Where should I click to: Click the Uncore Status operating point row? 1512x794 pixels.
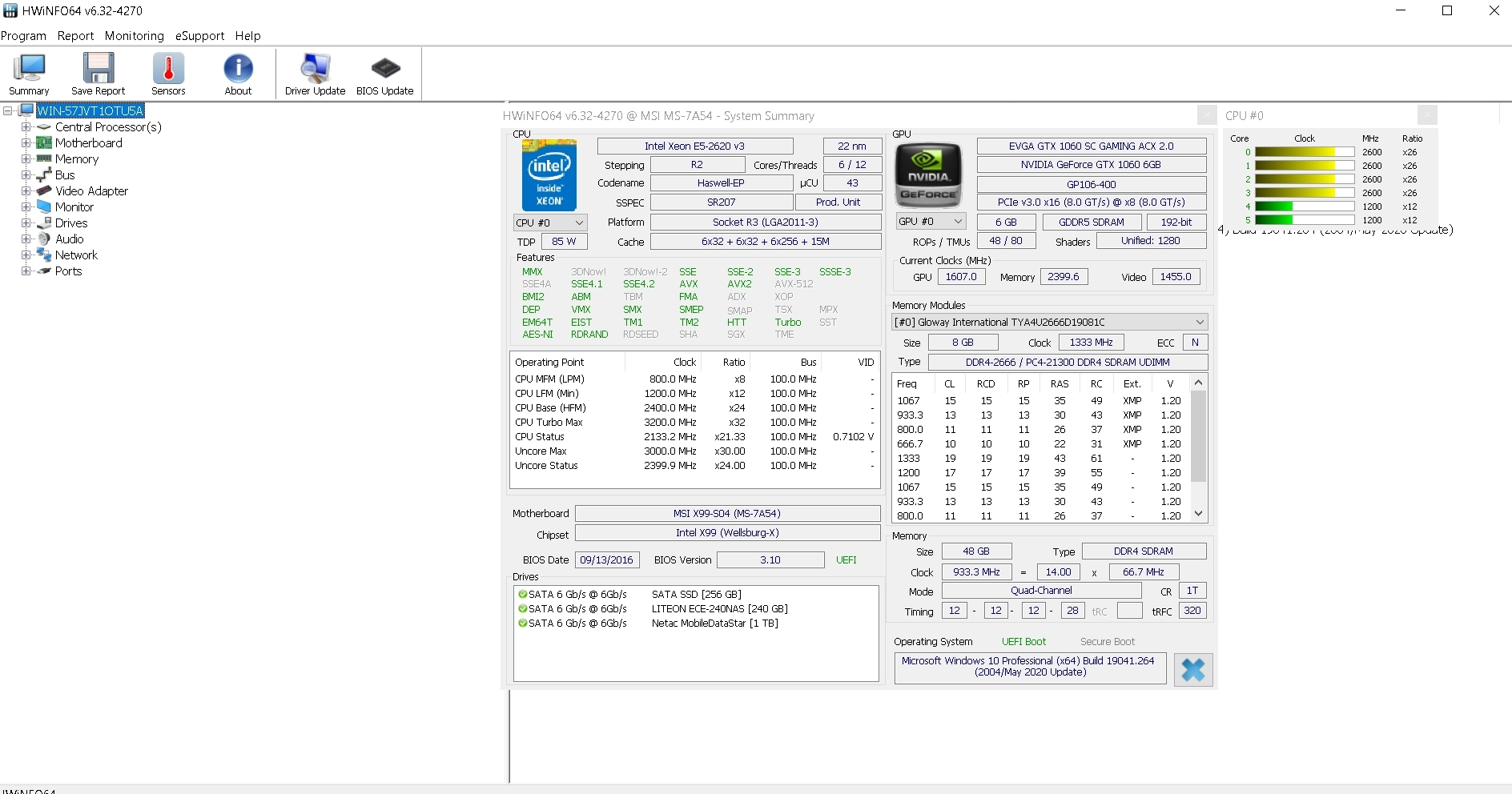pos(694,466)
